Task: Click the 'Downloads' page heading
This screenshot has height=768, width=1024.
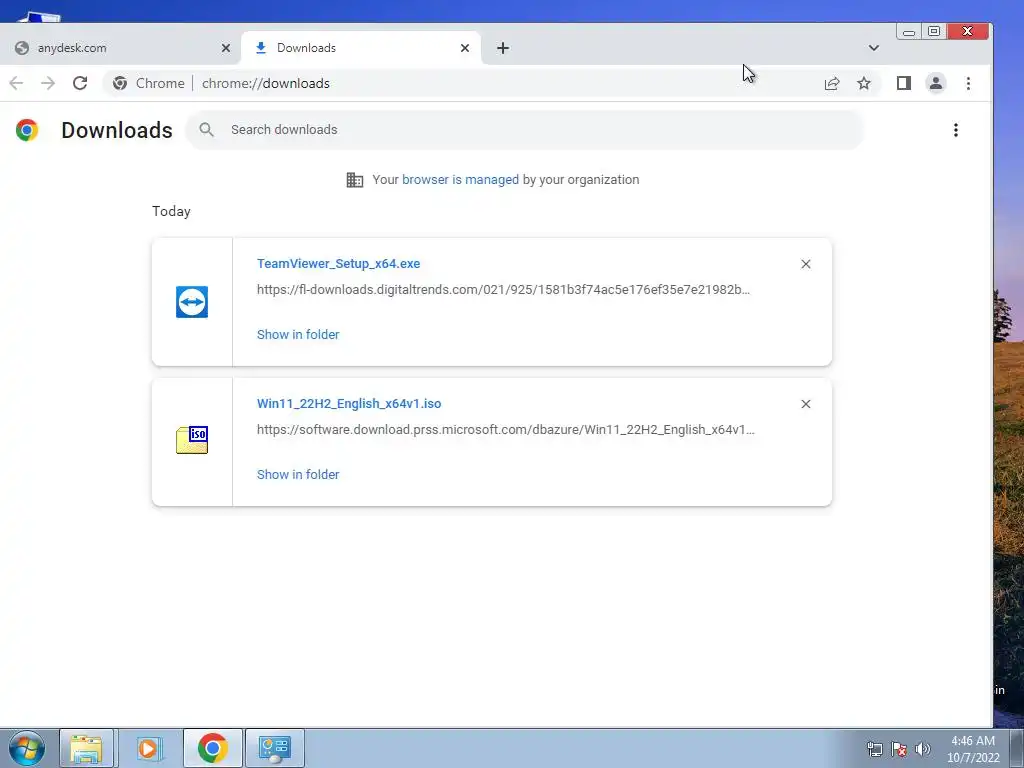Action: point(117,130)
